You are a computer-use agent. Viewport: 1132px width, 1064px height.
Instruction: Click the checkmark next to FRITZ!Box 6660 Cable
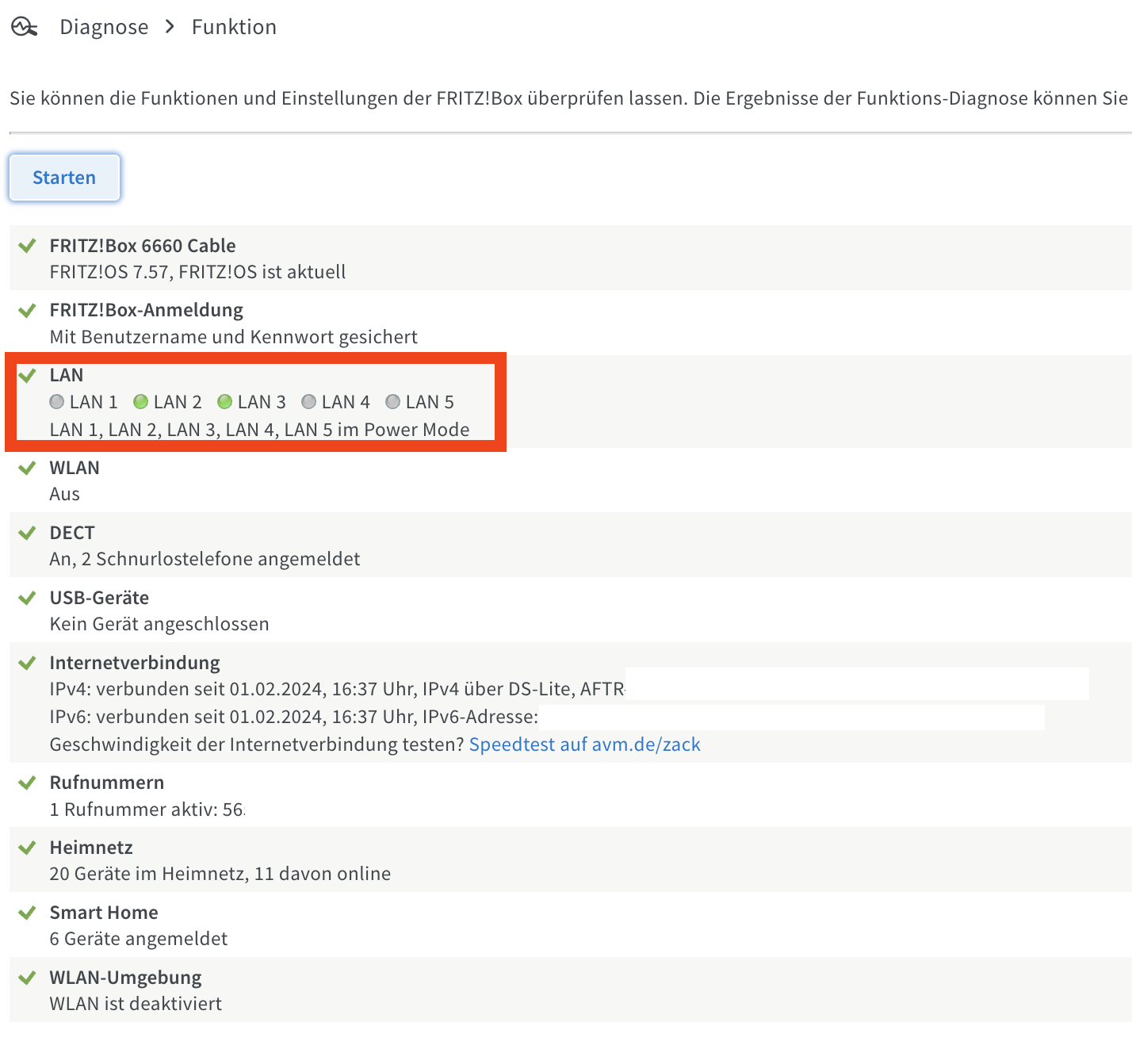point(28,246)
